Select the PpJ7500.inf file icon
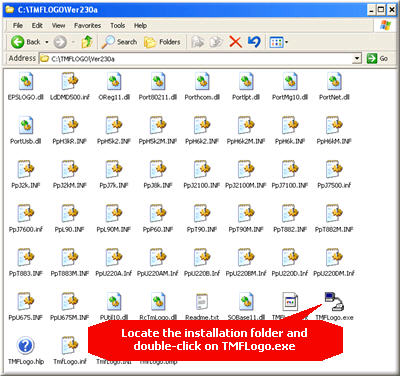Screen dimensions: 400x376 (334, 169)
